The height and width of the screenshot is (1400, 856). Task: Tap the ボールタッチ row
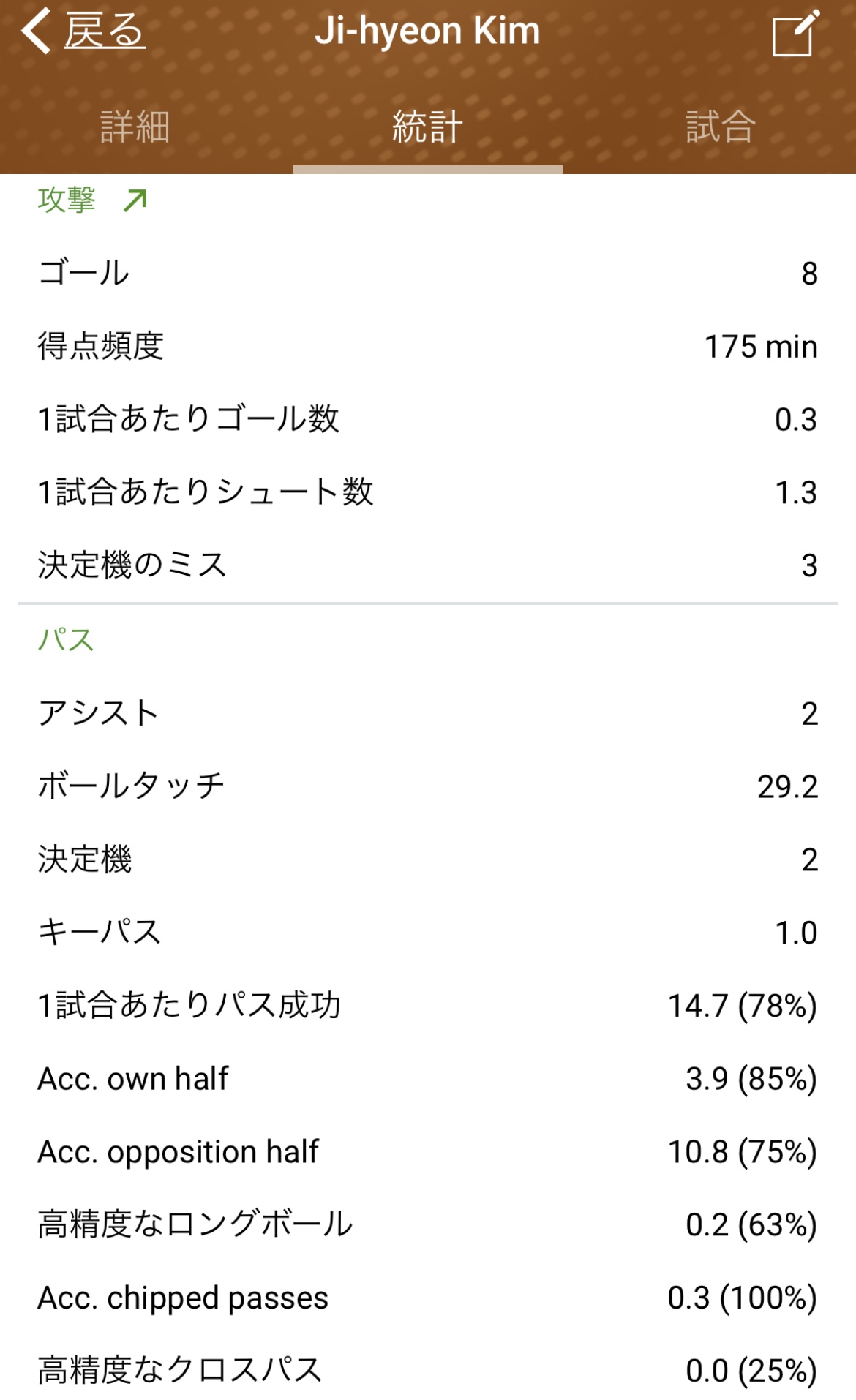tap(428, 786)
